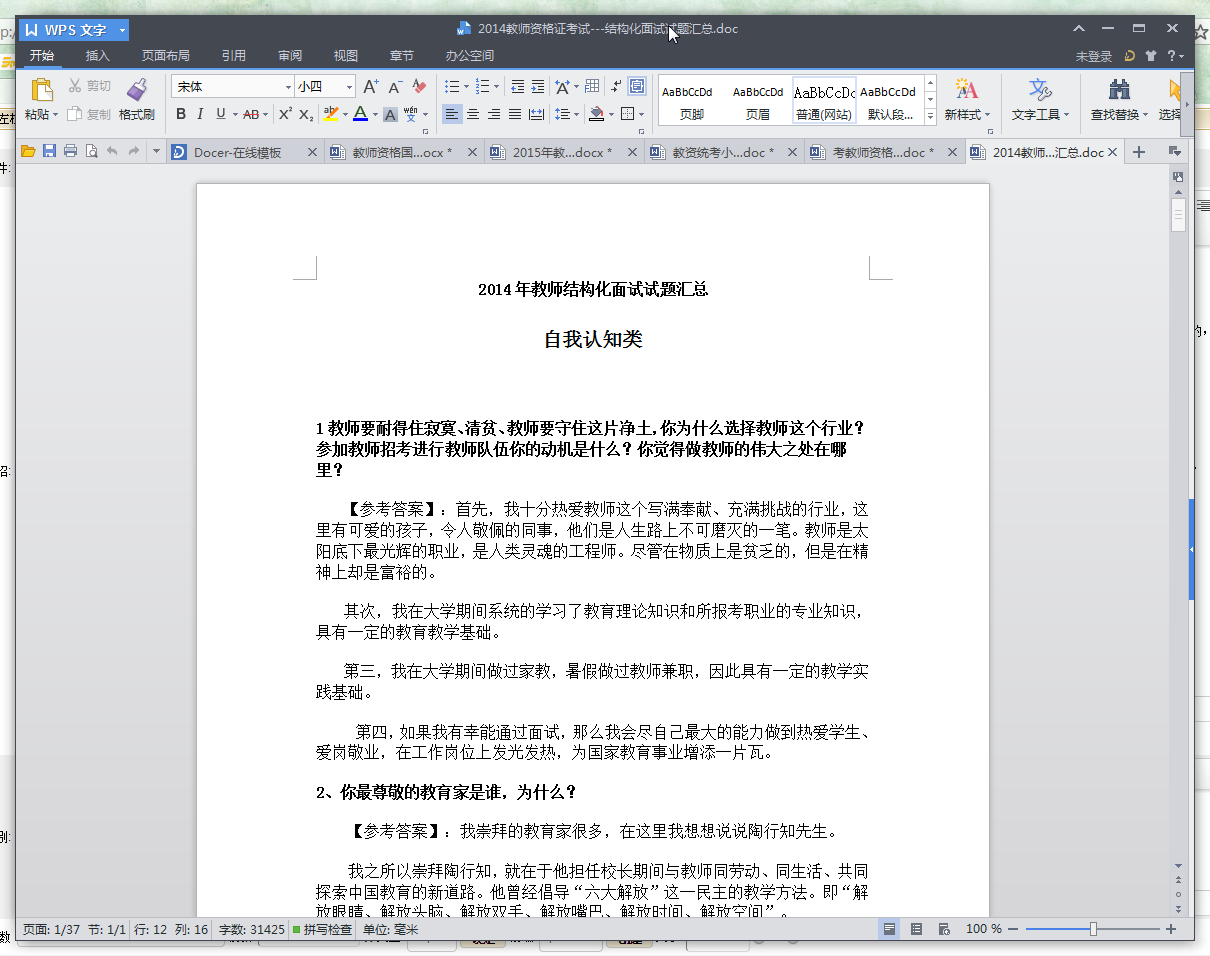Toggle Italic formatting
Viewport: 1210px width, 956px height.
[200, 114]
